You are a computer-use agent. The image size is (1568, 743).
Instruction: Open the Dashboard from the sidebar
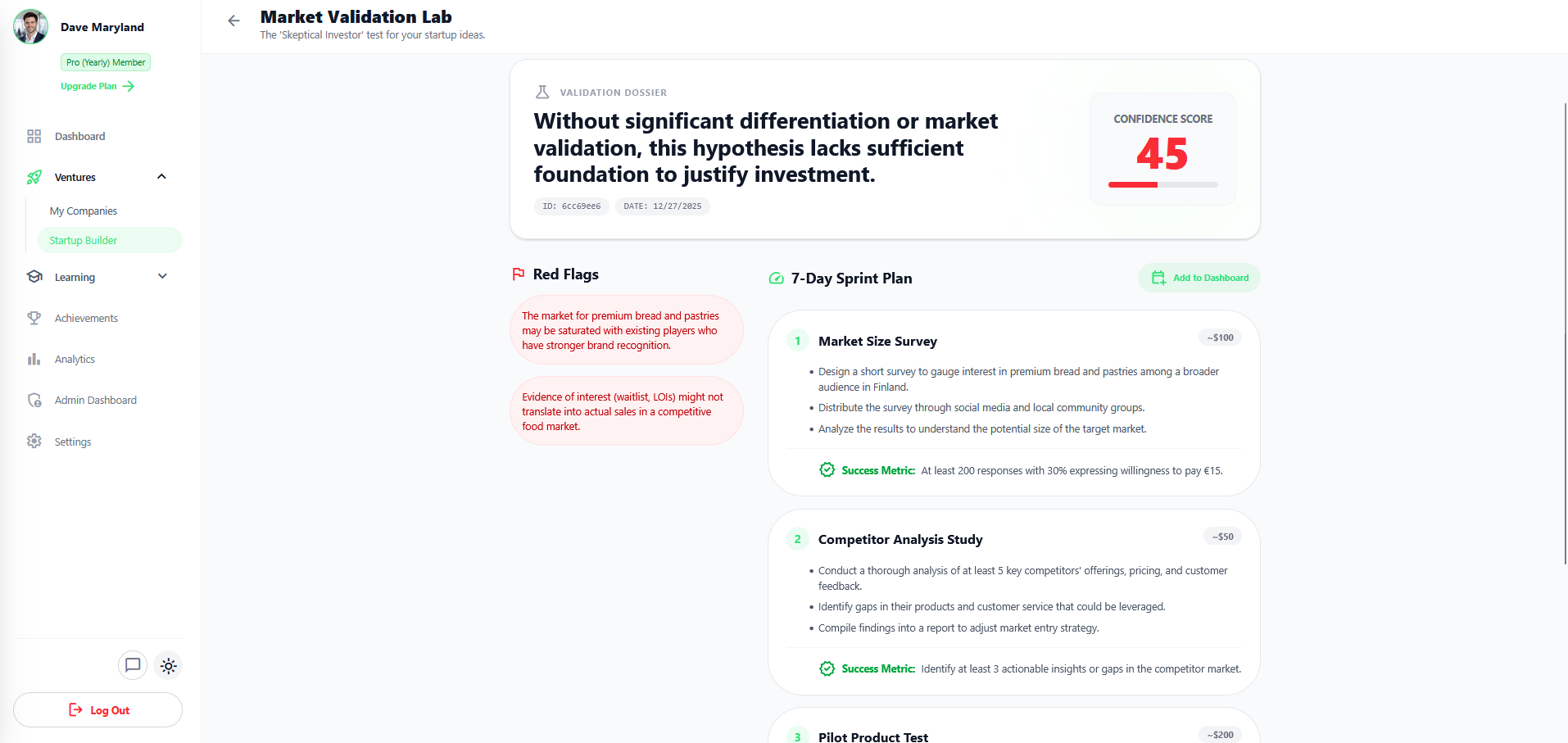tap(79, 136)
